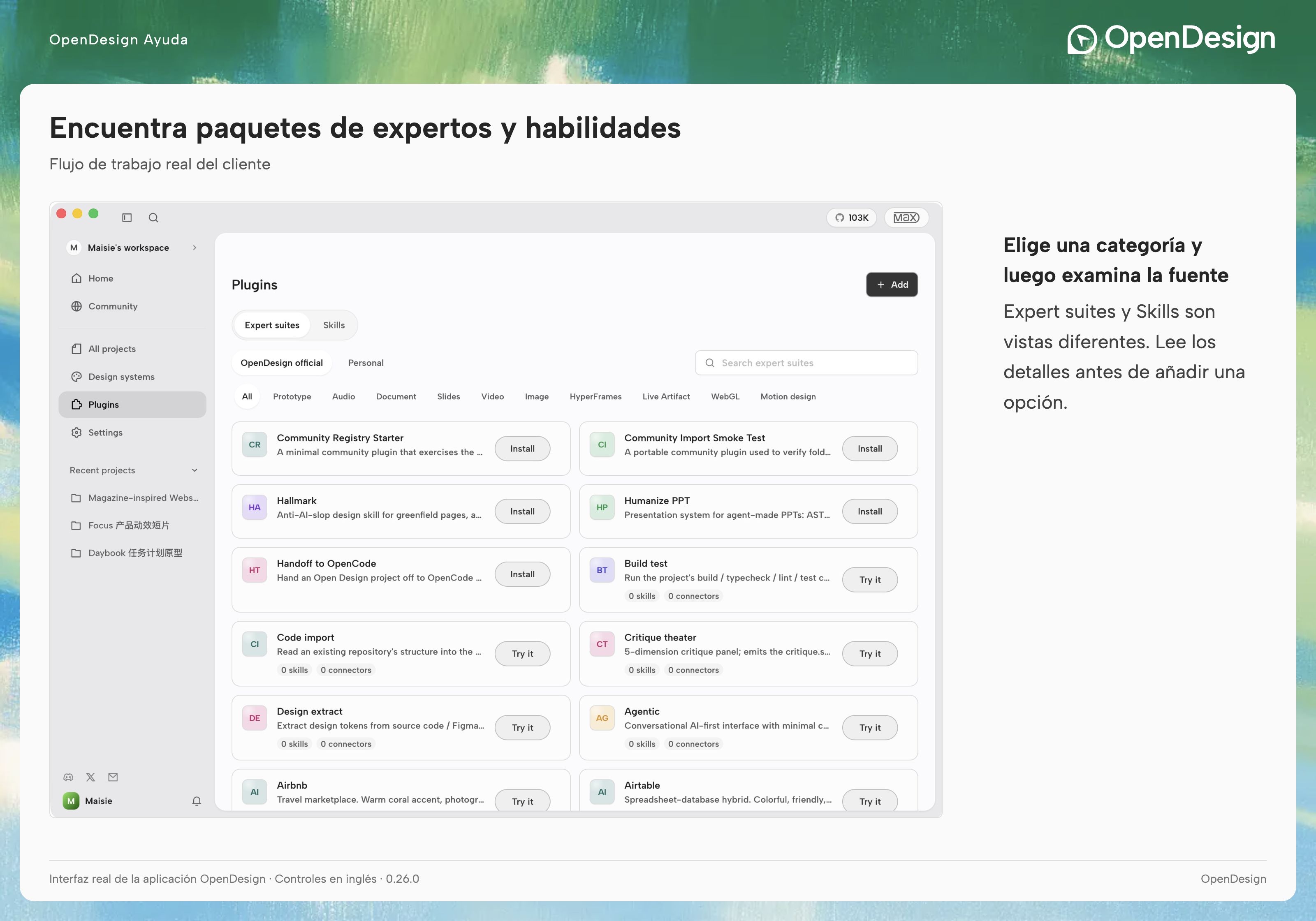Filter by HyperFrames category
Screen dimensions: 1316x921
pos(595,397)
